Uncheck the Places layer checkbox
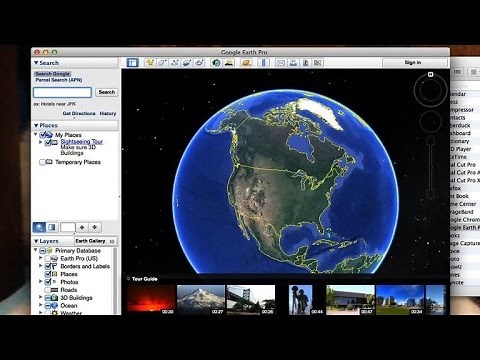480x360 pixels. coord(48,274)
